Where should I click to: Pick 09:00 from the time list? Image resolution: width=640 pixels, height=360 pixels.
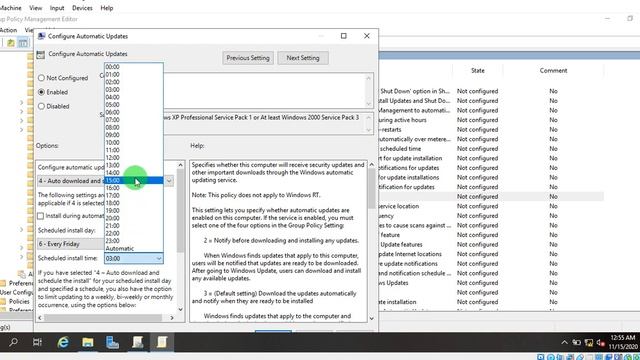134,135
